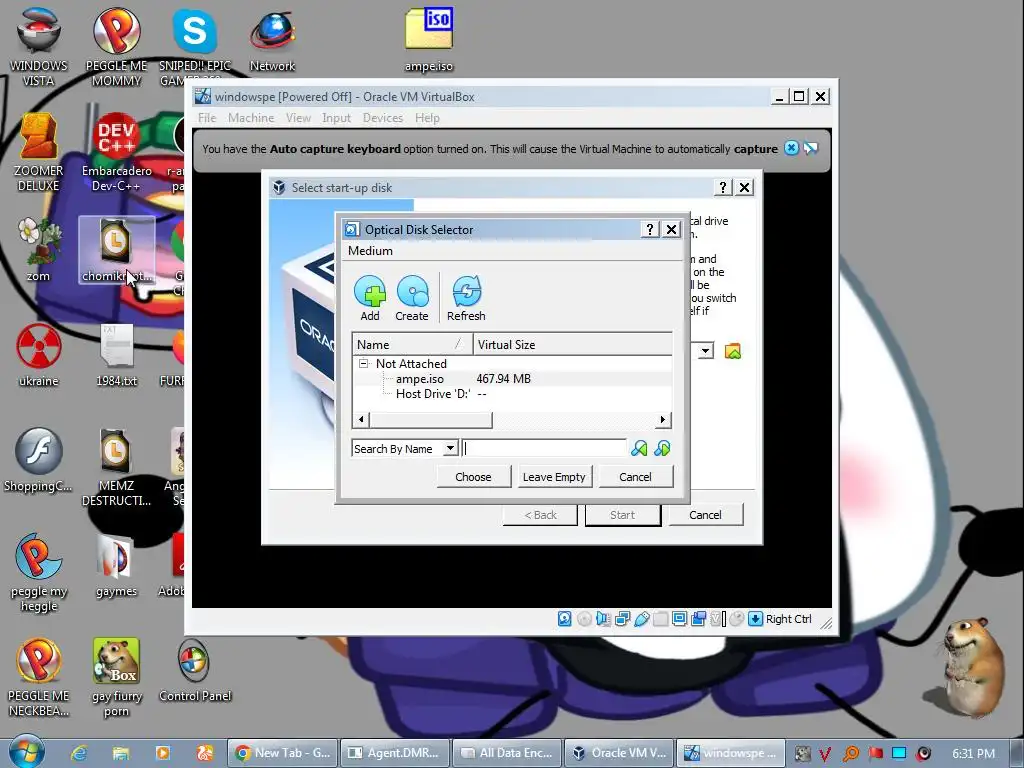This screenshot has height=768, width=1024.
Task: Select the Control Panel desktop icon
Action: click(x=195, y=671)
